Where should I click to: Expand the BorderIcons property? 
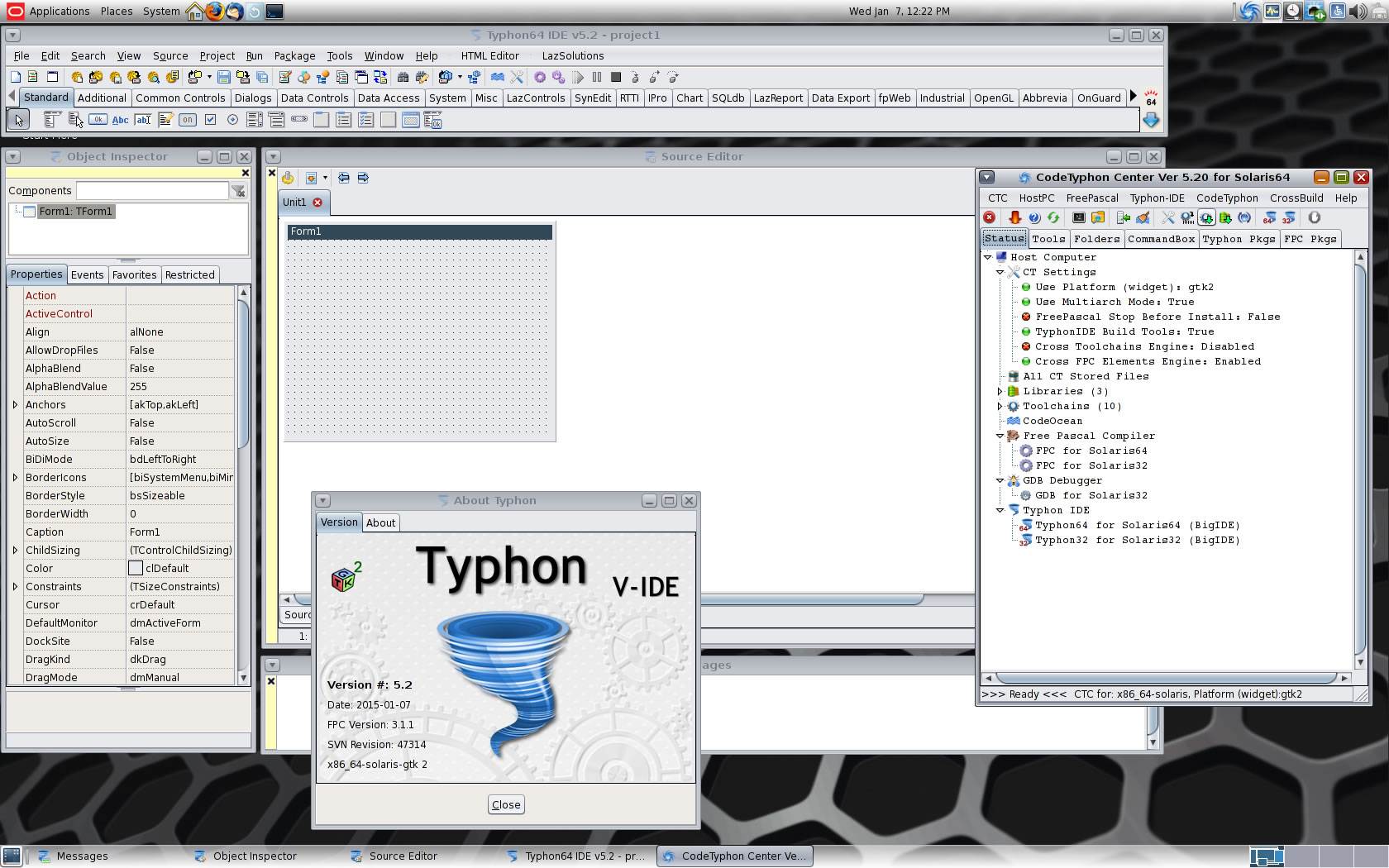pos(15,478)
